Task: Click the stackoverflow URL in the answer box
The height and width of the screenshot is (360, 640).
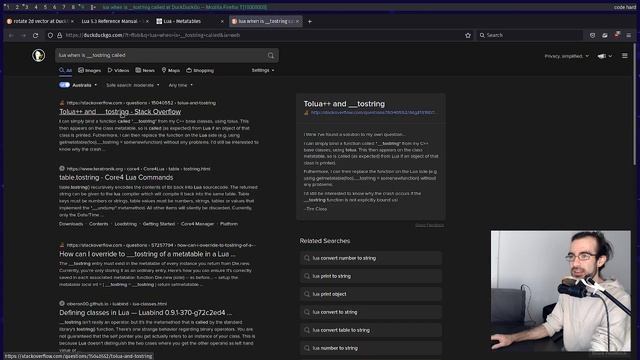Action: pyautogui.click(x=373, y=113)
